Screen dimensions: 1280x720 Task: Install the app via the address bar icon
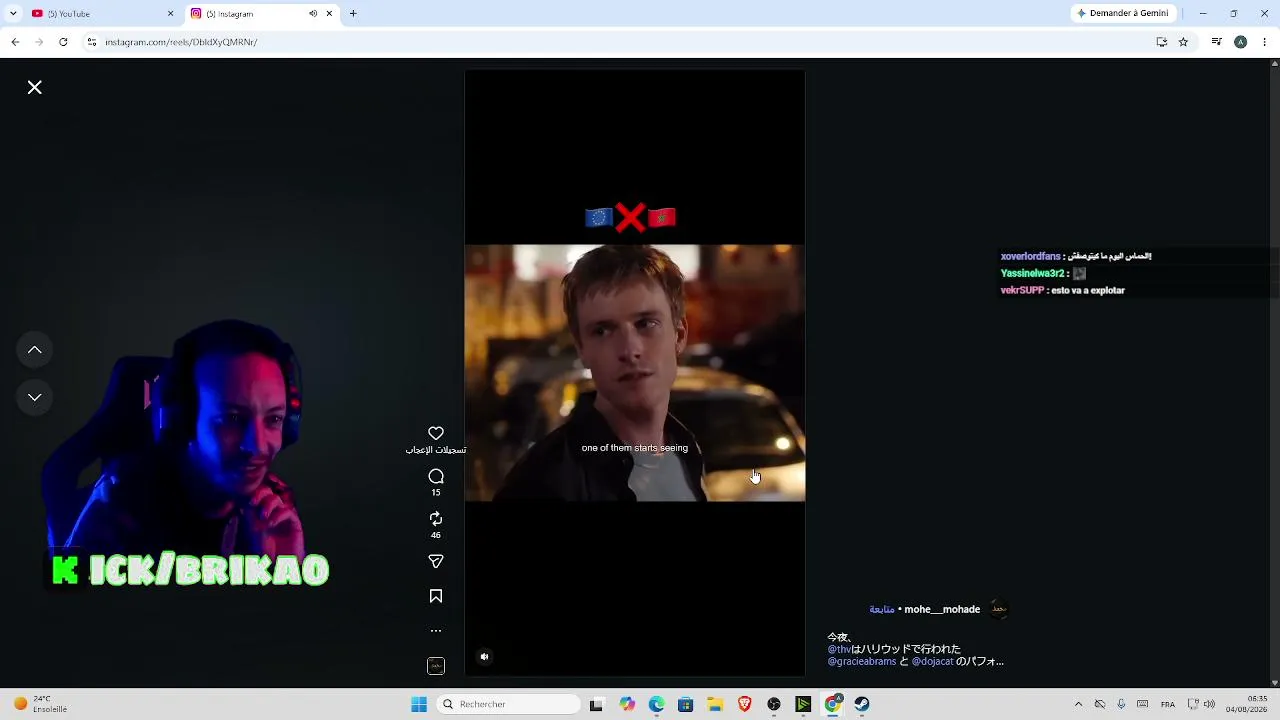pyautogui.click(x=1162, y=42)
